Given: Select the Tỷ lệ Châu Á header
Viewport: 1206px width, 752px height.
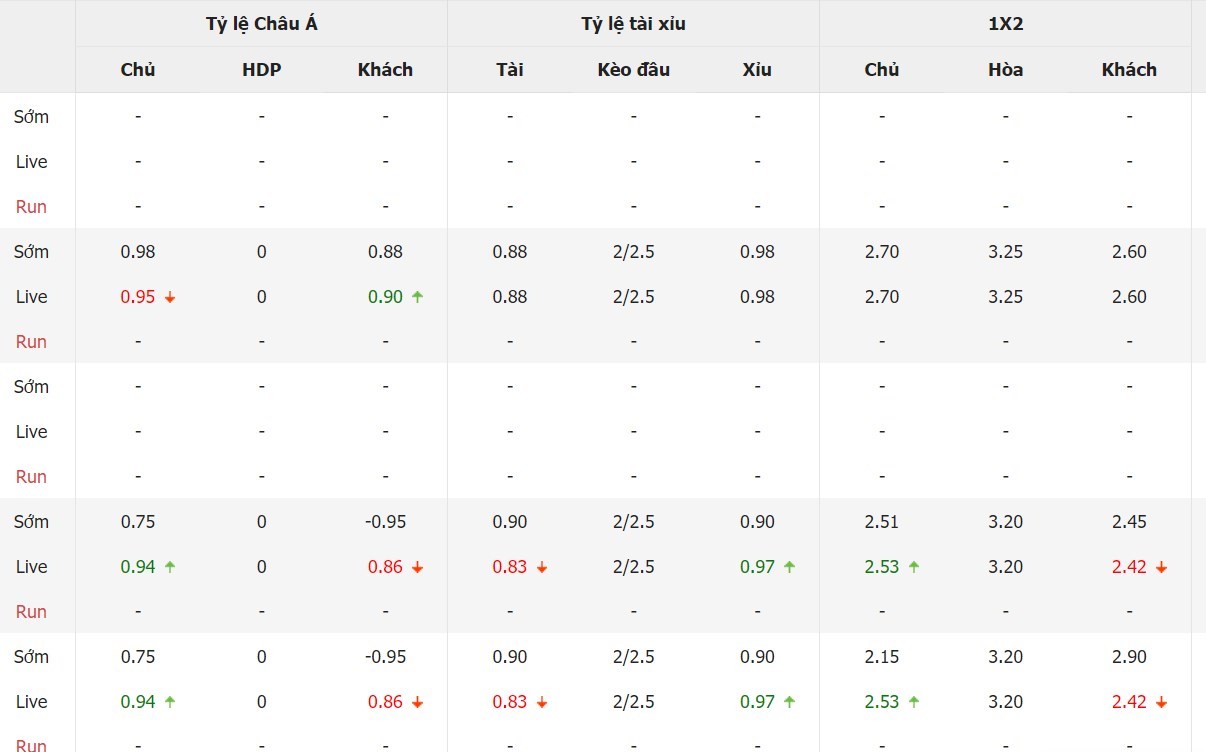Looking at the screenshot, I should click(261, 24).
